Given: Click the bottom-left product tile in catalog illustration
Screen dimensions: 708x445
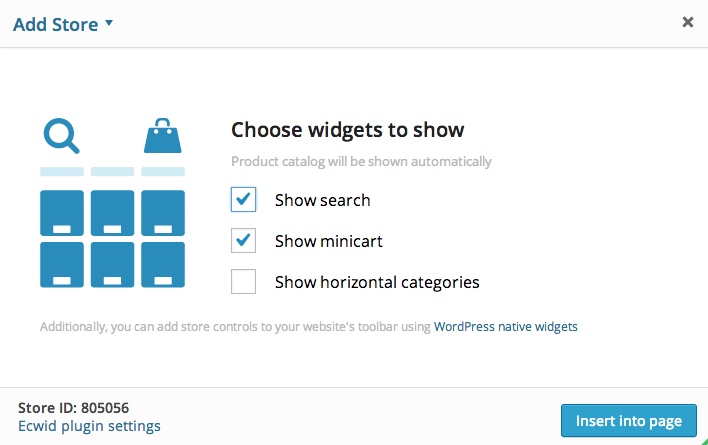Looking at the screenshot, I should point(62,264).
